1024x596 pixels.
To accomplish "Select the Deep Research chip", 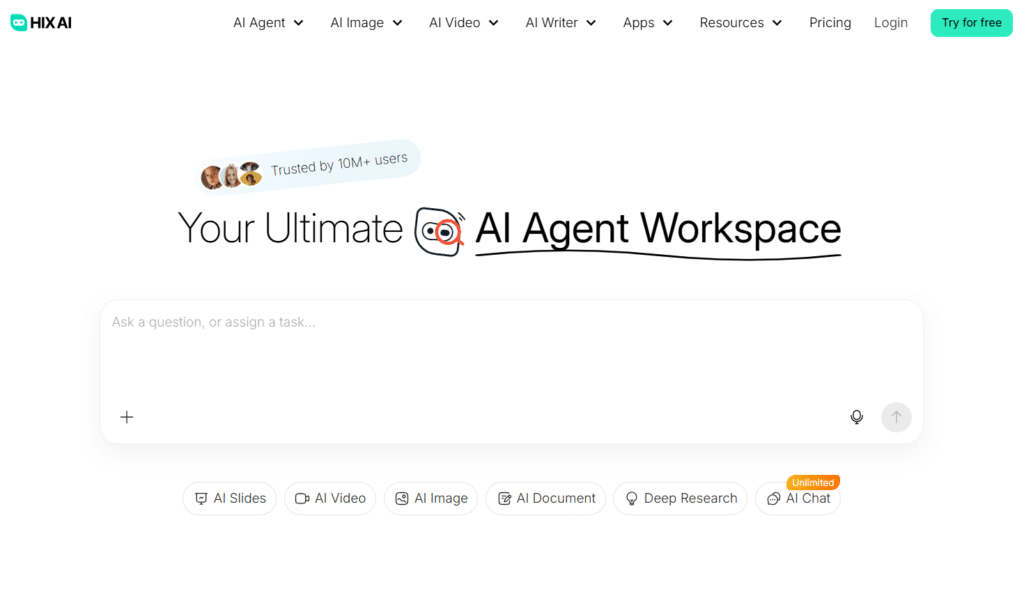I will pos(680,499).
